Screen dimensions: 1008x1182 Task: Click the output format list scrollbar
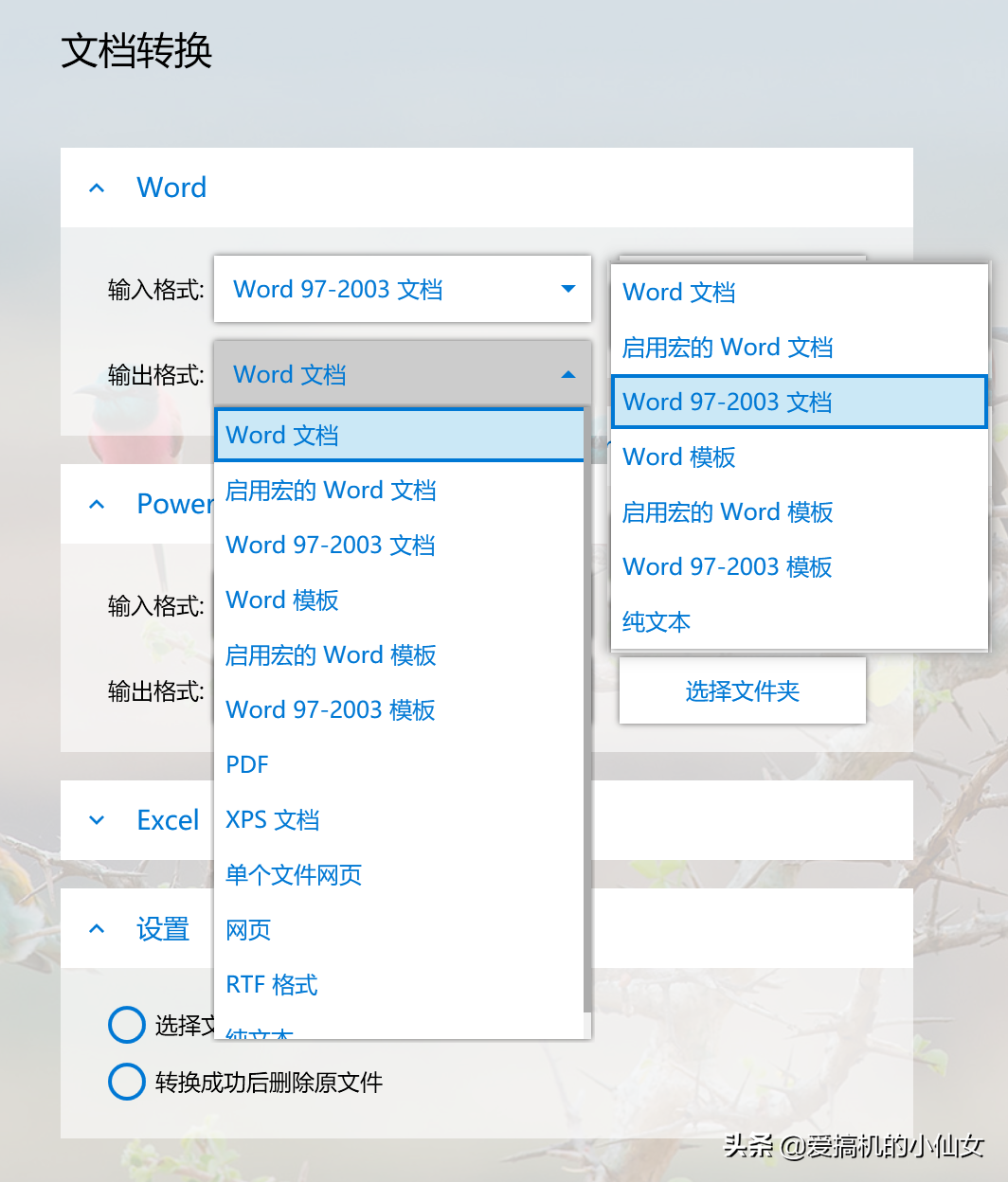tap(587, 710)
